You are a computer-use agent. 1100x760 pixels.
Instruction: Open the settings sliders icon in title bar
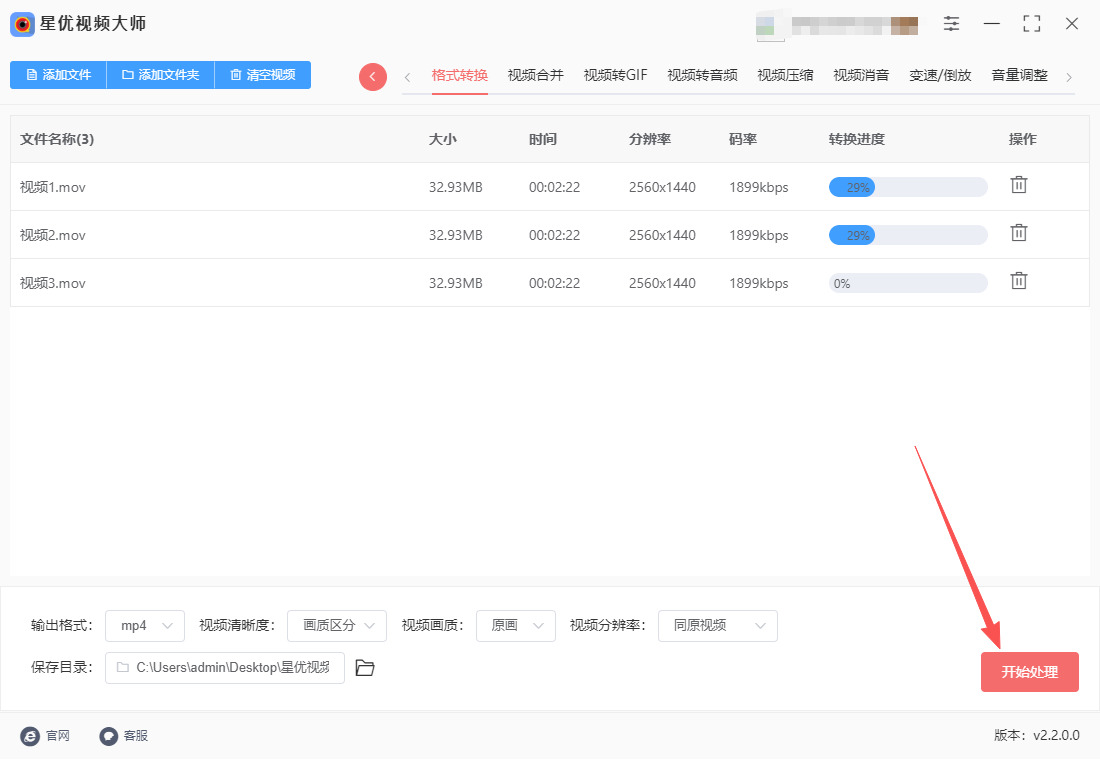pos(951,24)
